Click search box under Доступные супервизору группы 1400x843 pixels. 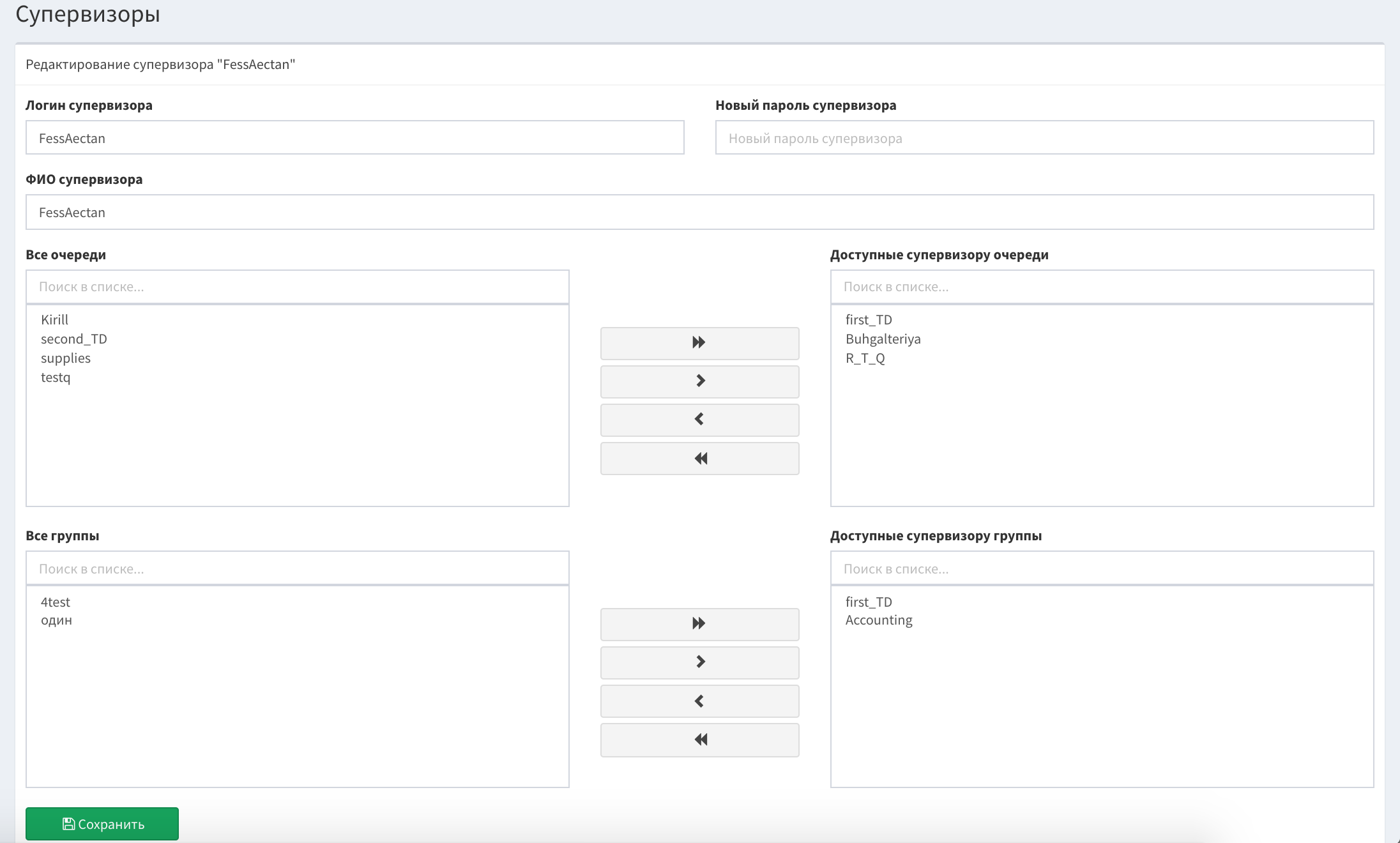[1102, 568]
